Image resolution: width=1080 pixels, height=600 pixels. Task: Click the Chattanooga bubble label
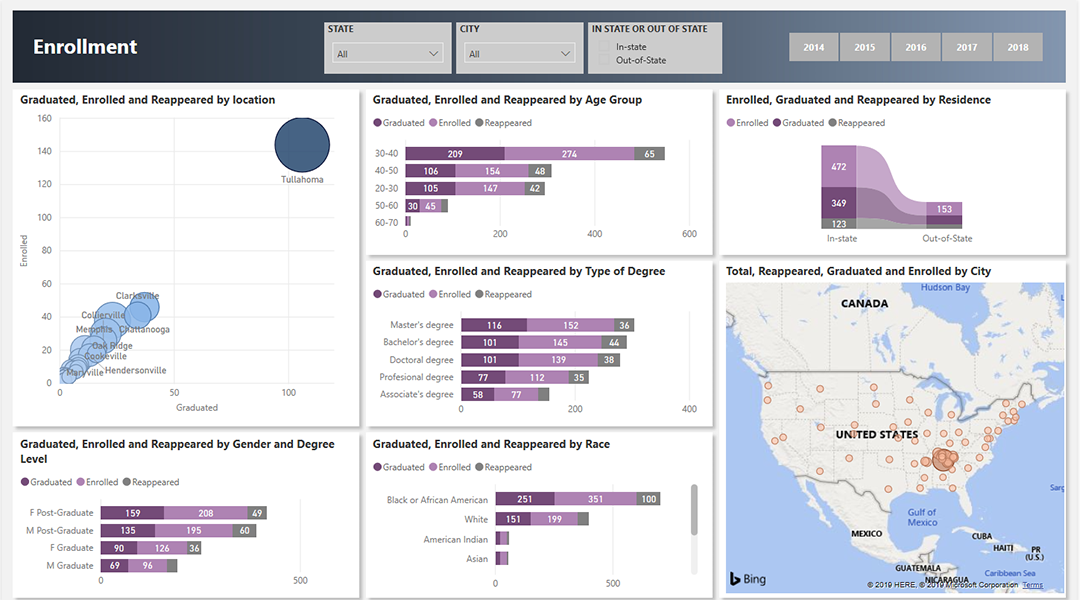(x=145, y=329)
